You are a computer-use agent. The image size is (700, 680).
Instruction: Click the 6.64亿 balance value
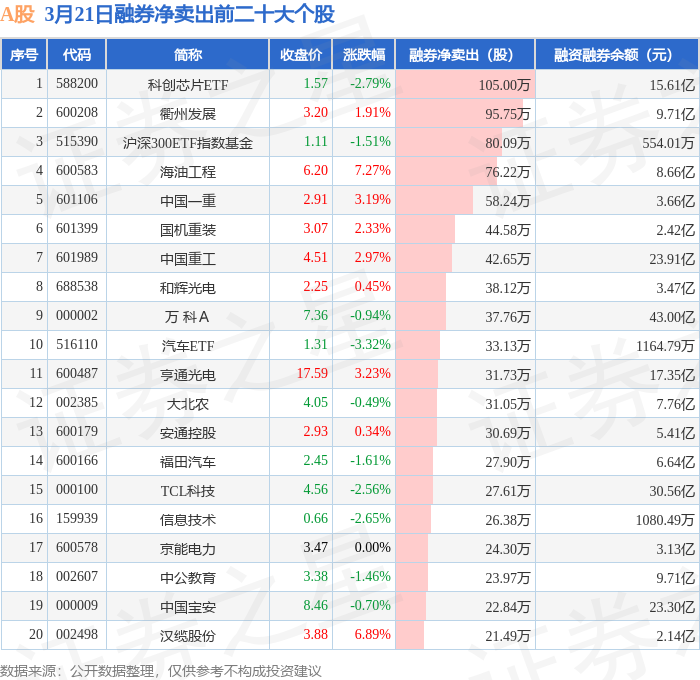(675, 462)
